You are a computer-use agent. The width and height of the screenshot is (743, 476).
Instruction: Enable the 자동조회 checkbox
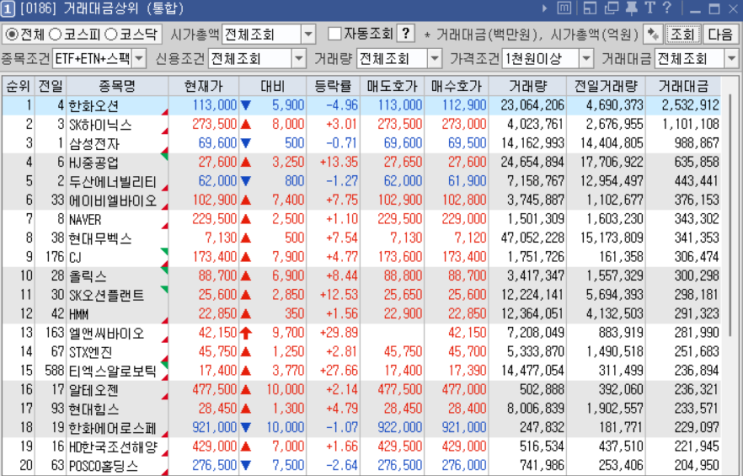335,34
